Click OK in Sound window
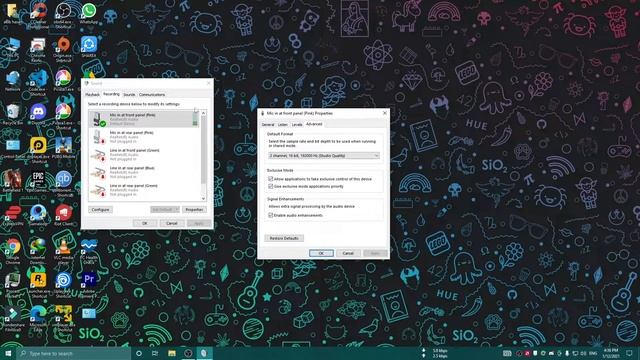This screenshot has height=360, width=640. pyautogui.click(x=144, y=223)
